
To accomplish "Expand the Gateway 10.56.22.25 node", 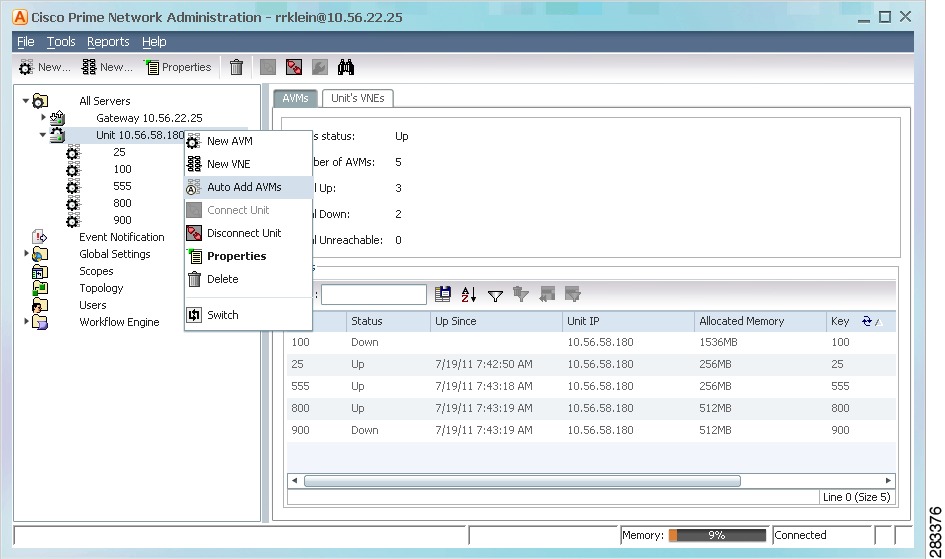I will coord(43,117).
